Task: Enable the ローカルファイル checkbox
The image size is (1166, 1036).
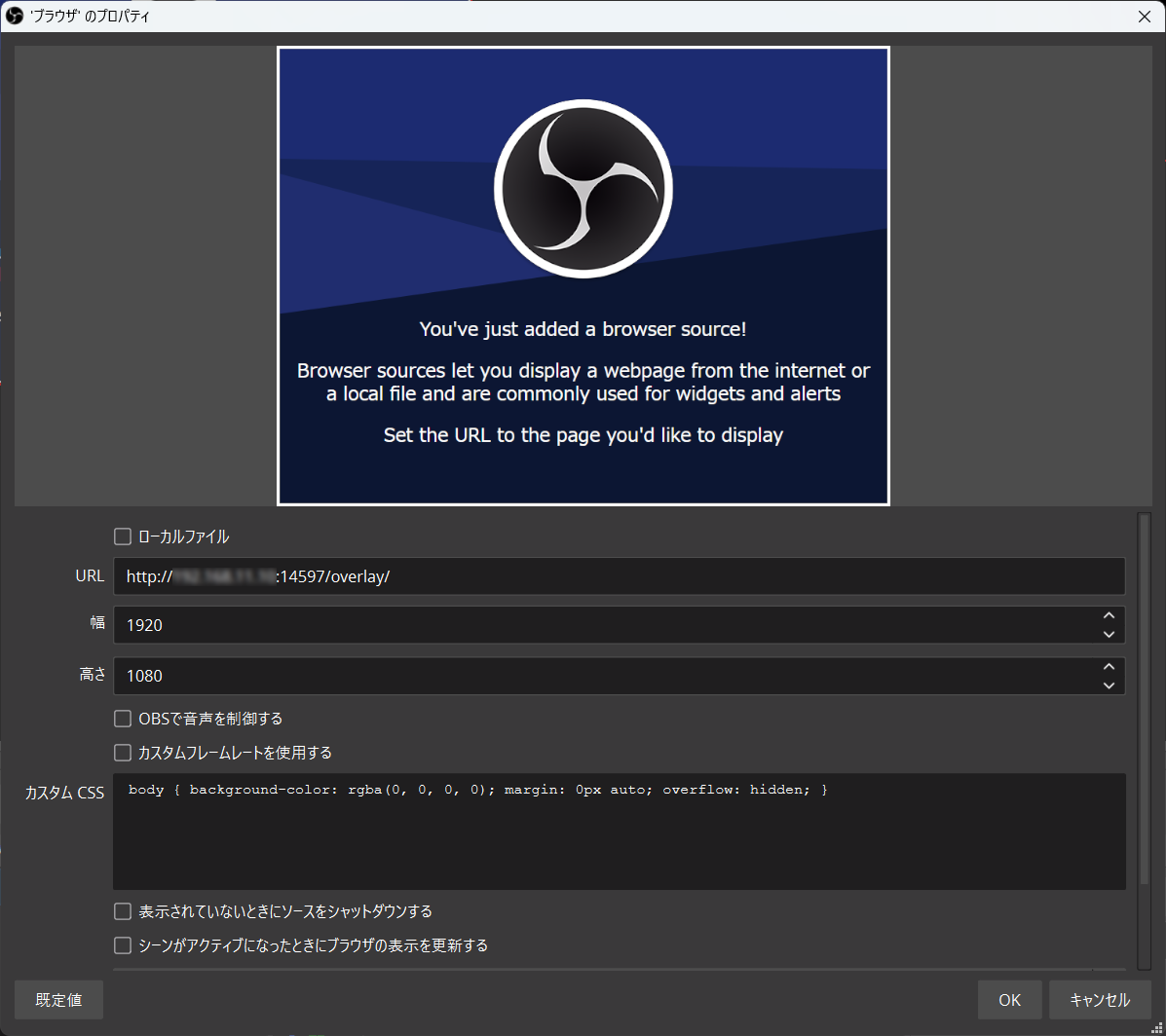Action: point(123,536)
